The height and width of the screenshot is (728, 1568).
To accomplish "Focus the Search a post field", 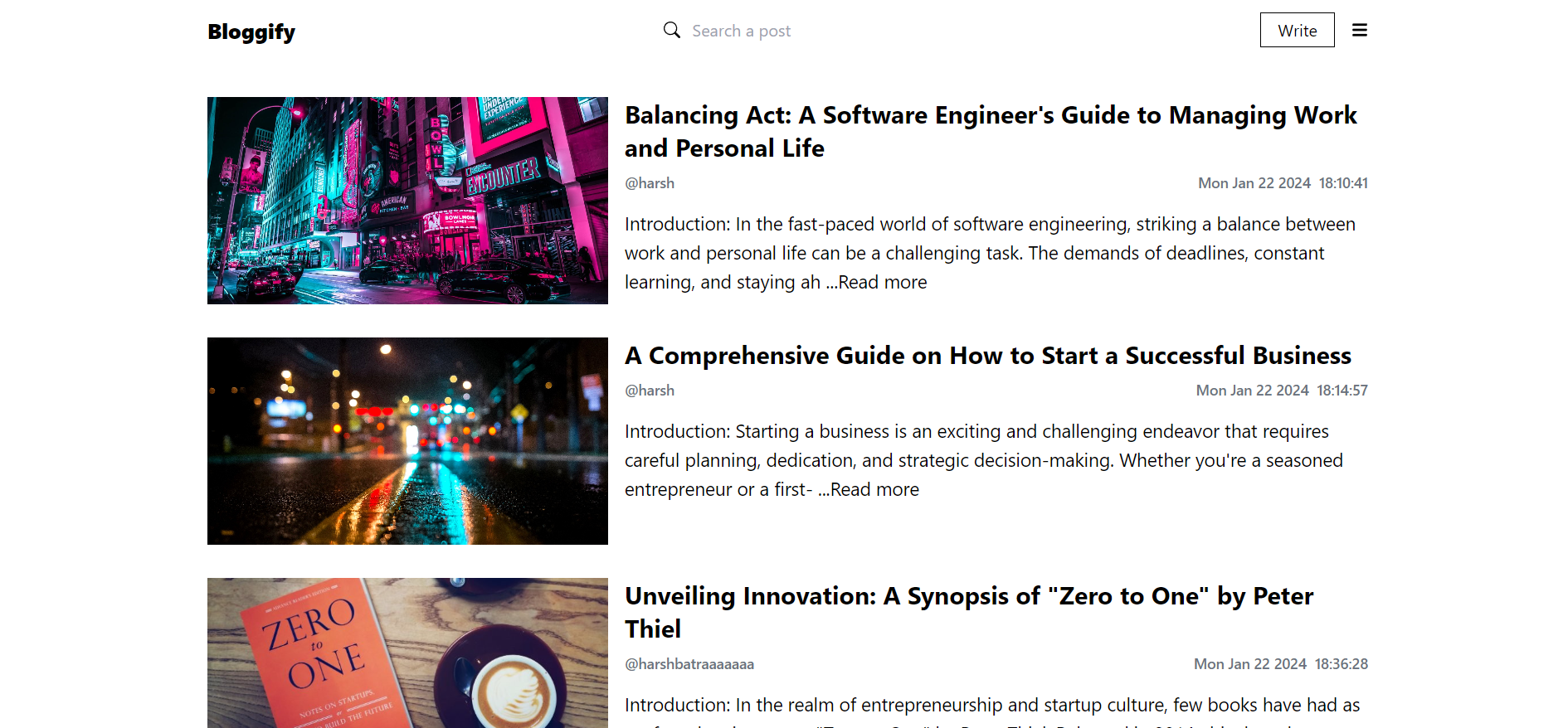I will click(x=742, y=32).
